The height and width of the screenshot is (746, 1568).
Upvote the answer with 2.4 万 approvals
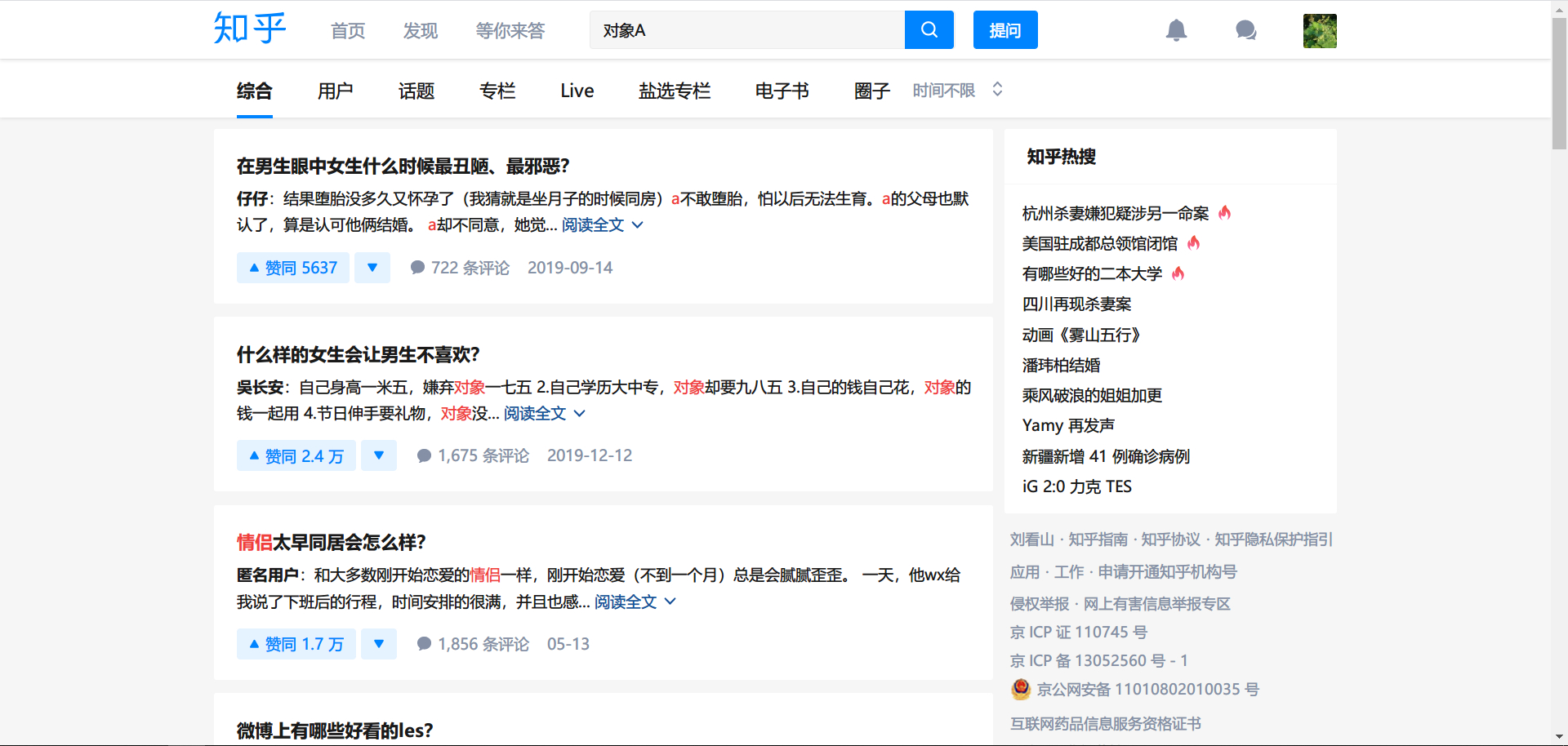tap(296, 455)
